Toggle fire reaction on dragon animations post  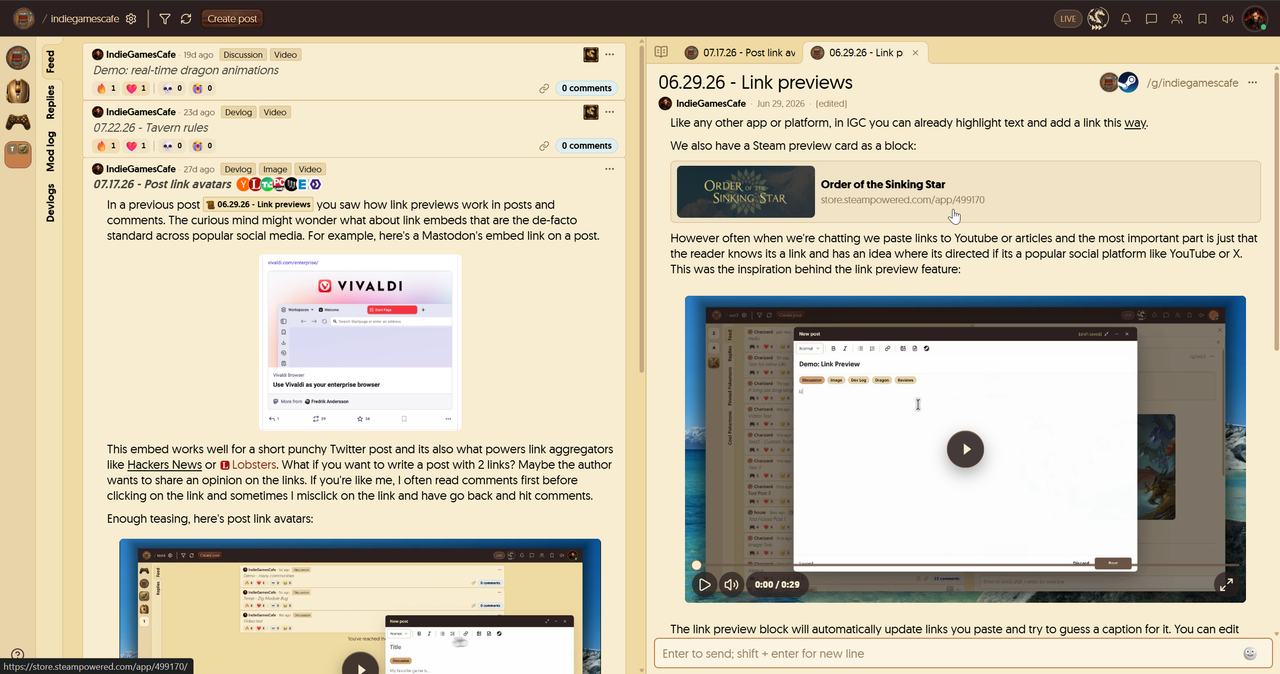coord(105,88)
